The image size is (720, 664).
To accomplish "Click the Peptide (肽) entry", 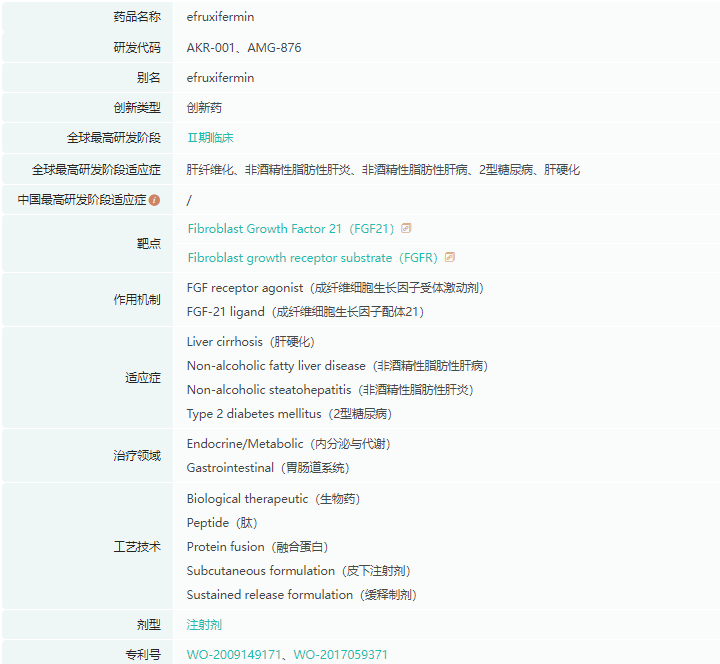I will click(222, 523).
